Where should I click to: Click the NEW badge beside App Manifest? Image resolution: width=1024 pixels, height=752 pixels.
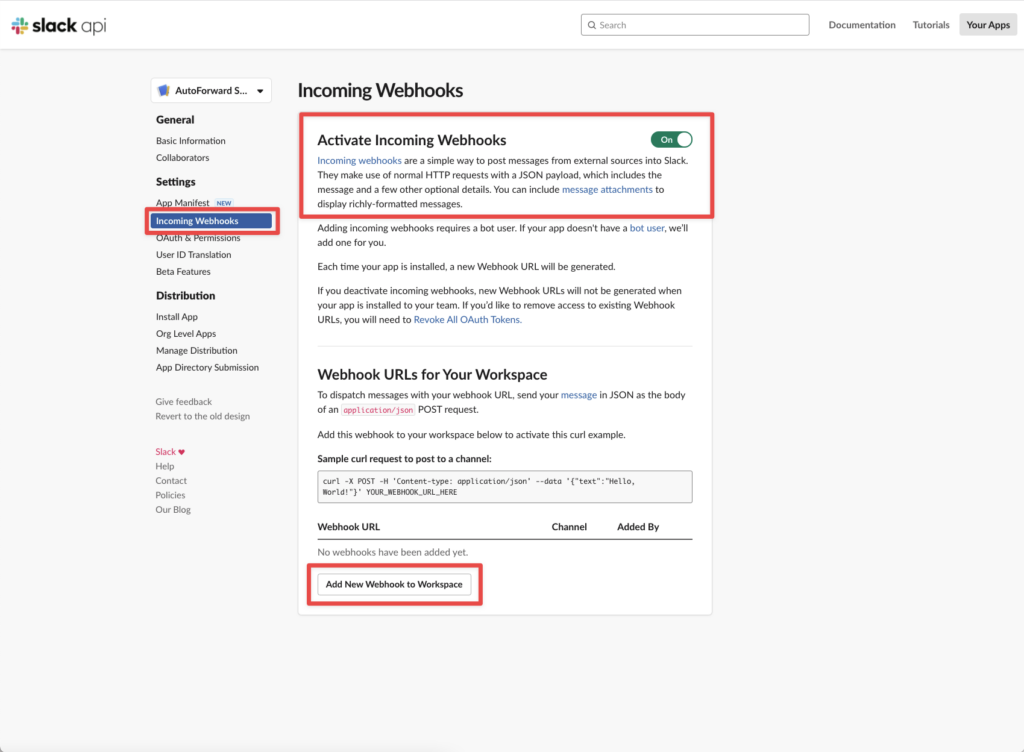(x=224, y=203)
